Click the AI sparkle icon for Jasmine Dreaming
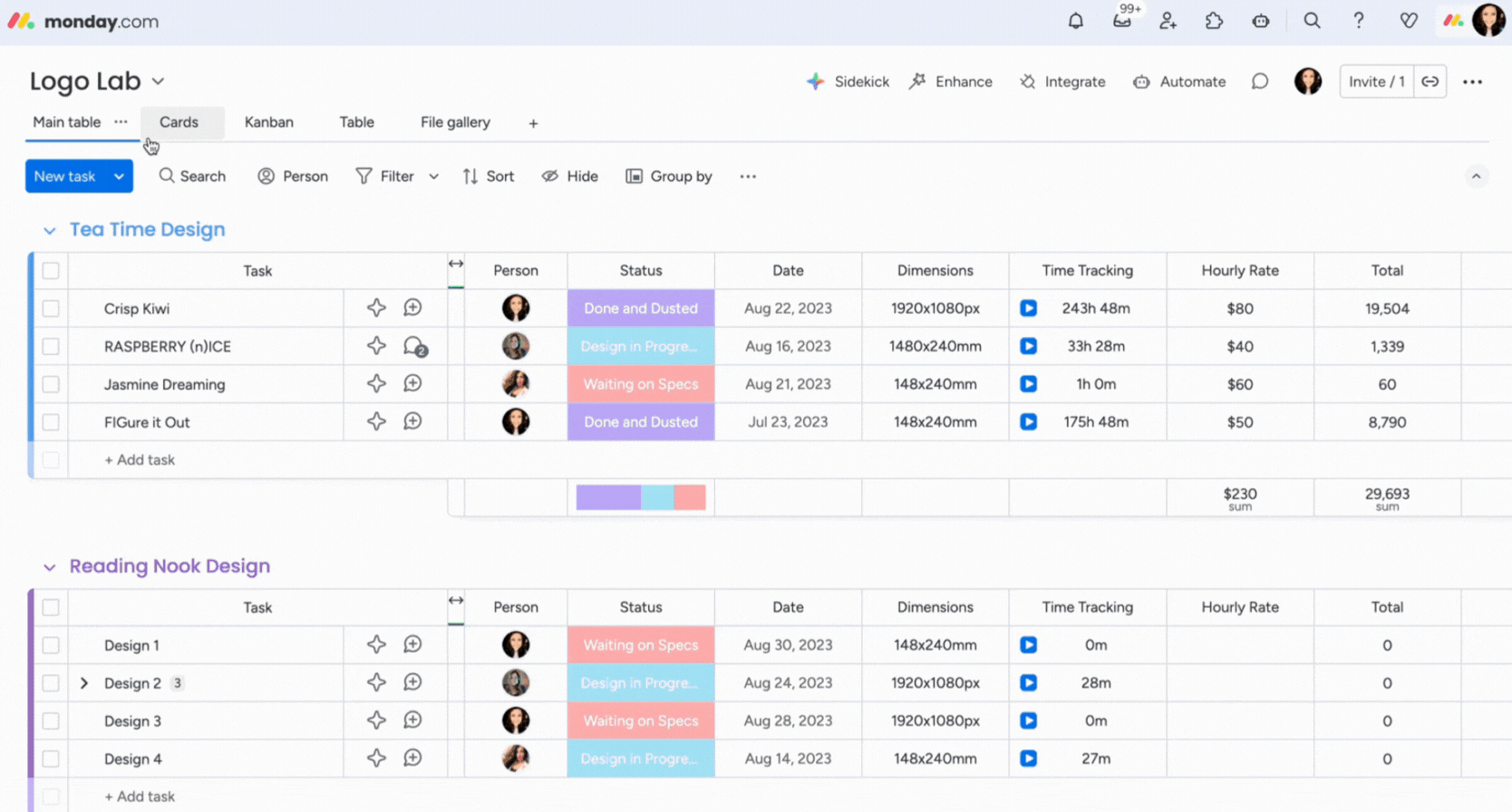The image size is (1512, 812). (376, 384)
